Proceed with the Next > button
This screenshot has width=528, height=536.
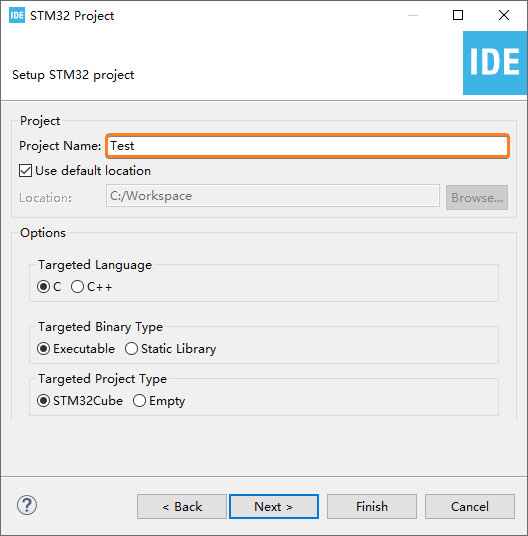(x=274, y=507)
